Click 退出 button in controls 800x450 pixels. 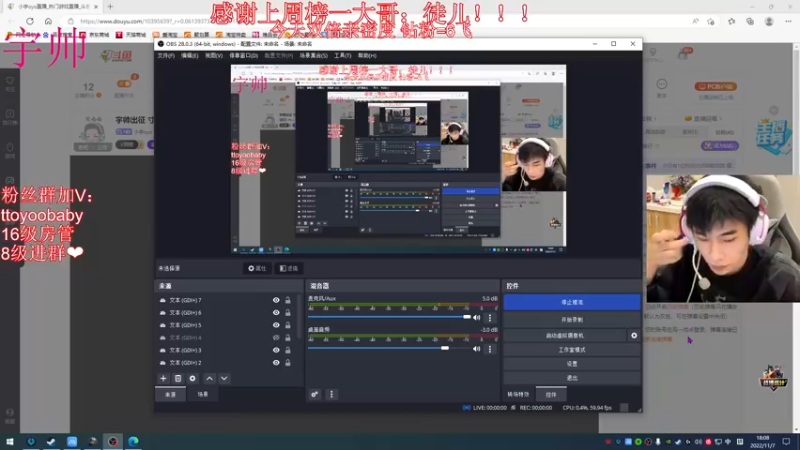[x=572, y=378]
